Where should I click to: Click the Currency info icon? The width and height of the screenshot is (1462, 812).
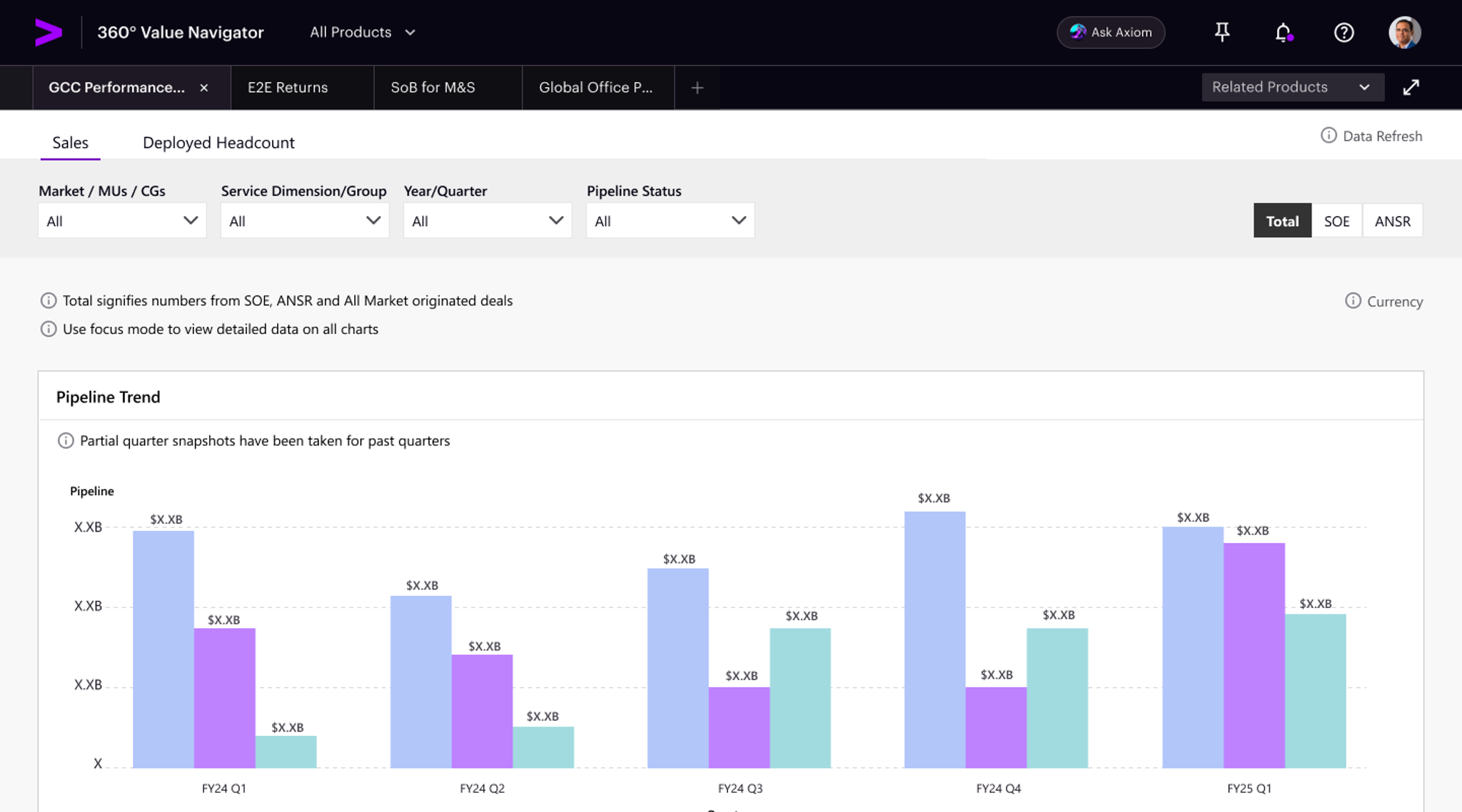[1353, 301]
